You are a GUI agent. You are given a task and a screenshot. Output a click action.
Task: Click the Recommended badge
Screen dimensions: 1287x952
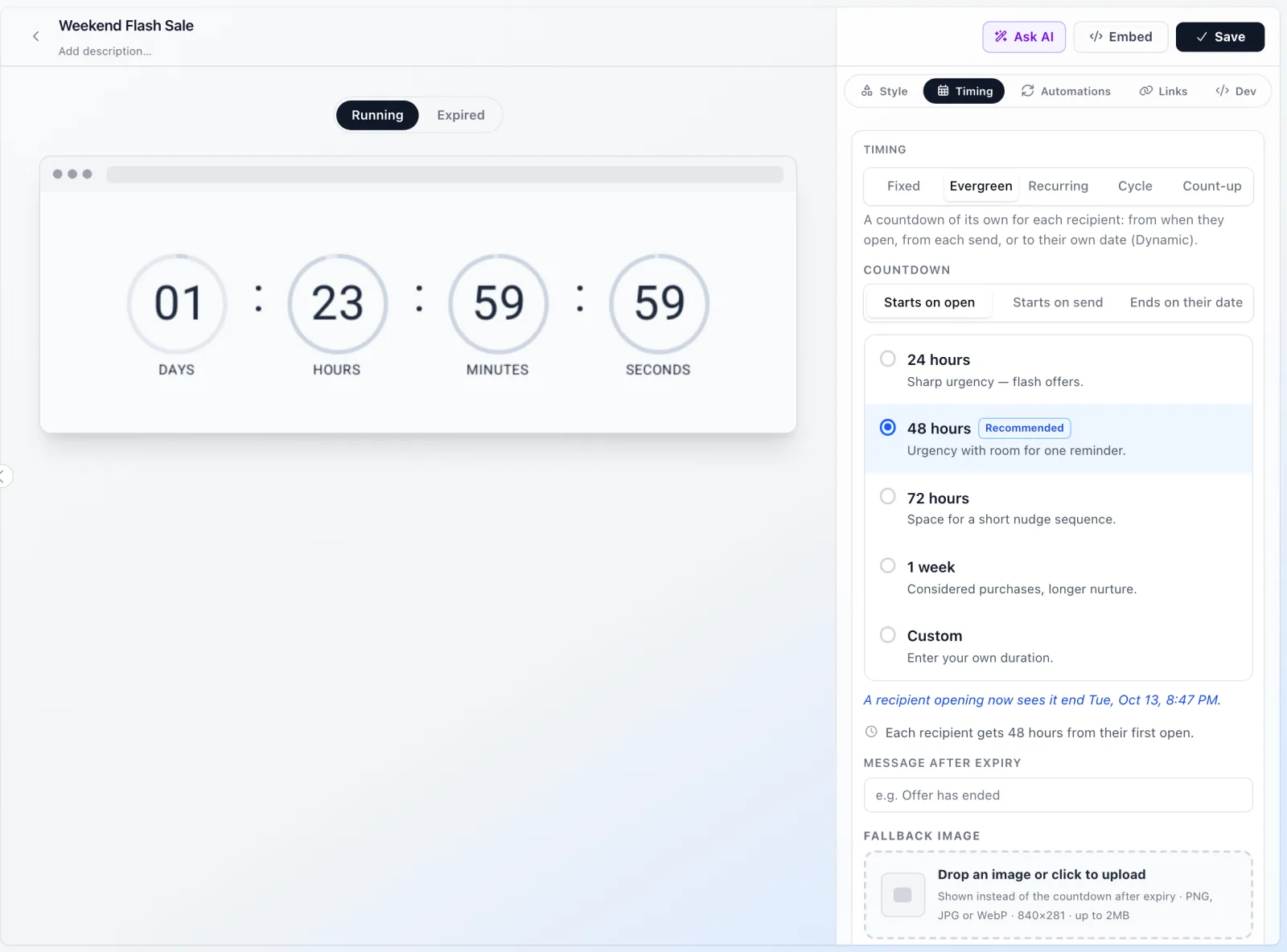(x=1024, y=428)
